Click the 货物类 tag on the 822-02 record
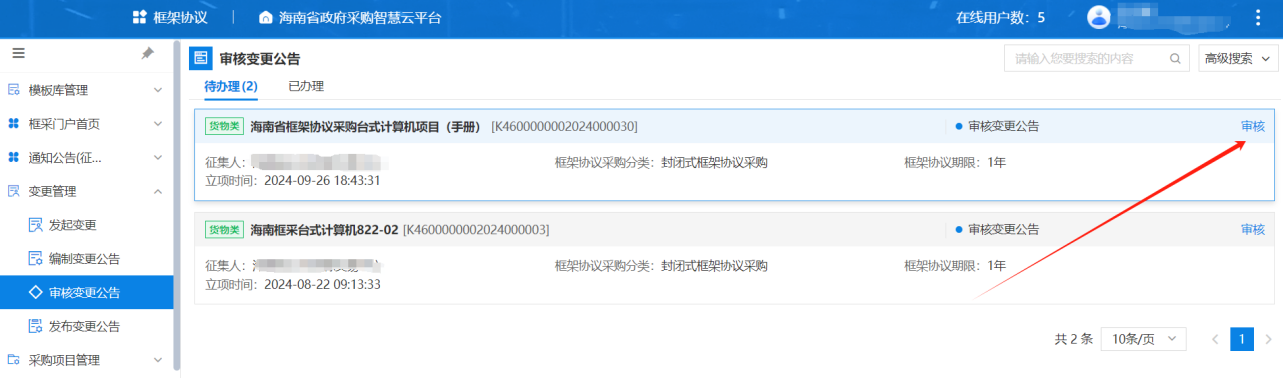This screenshot has height=378, width=1283. [224, 229]
